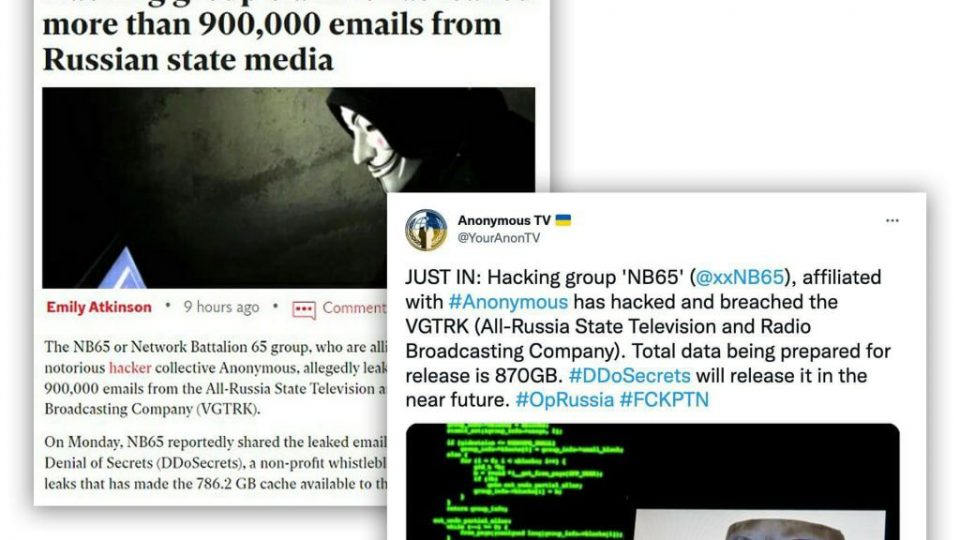Click the tweet text body

(648, 339)
